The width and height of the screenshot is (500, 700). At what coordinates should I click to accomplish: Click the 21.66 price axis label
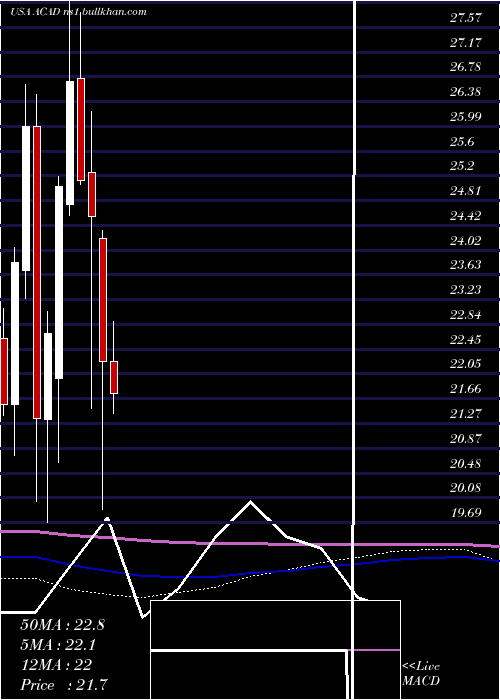click(466, 389)
